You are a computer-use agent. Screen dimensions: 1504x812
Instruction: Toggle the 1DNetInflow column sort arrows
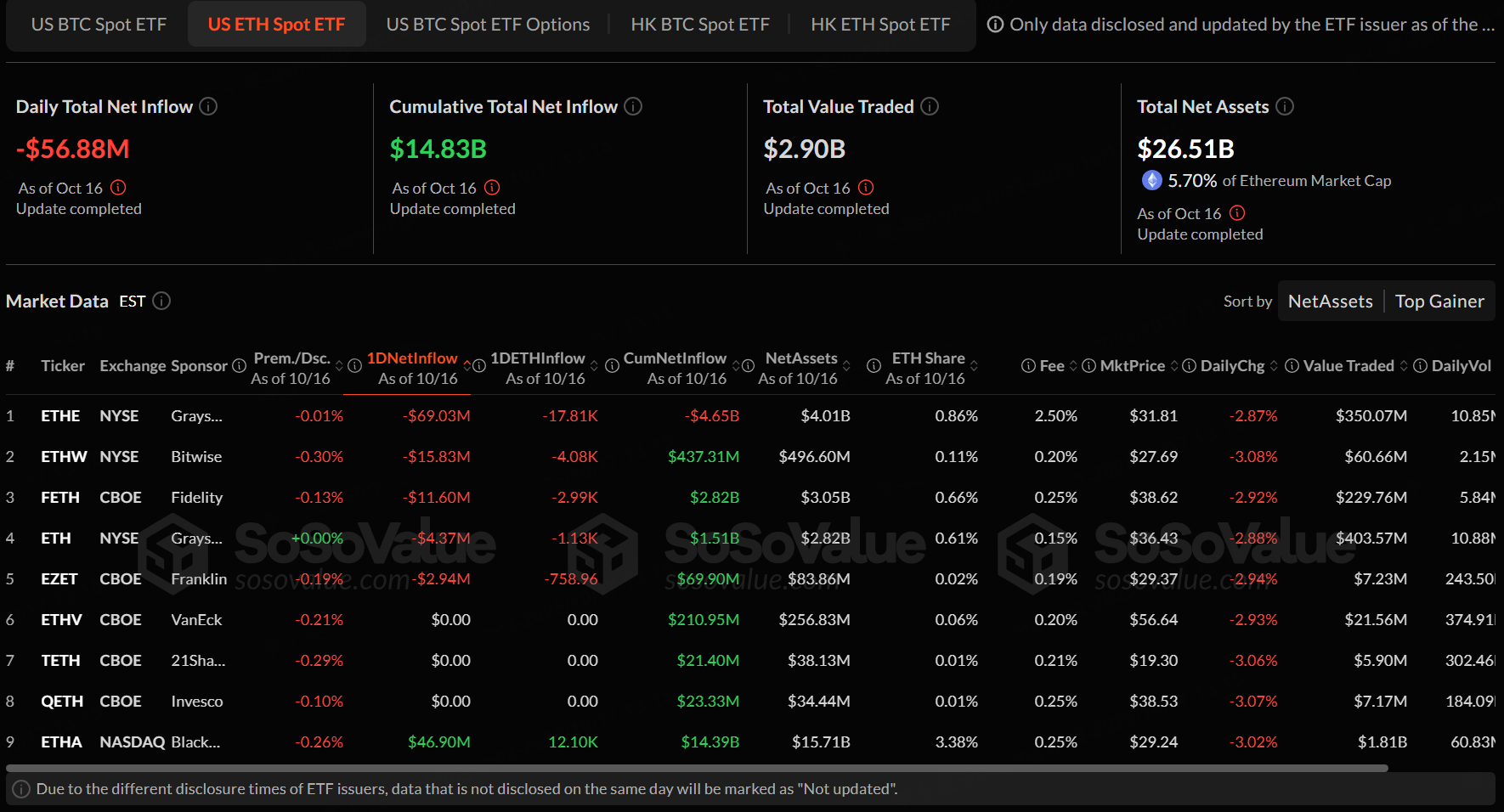(466, 366)
